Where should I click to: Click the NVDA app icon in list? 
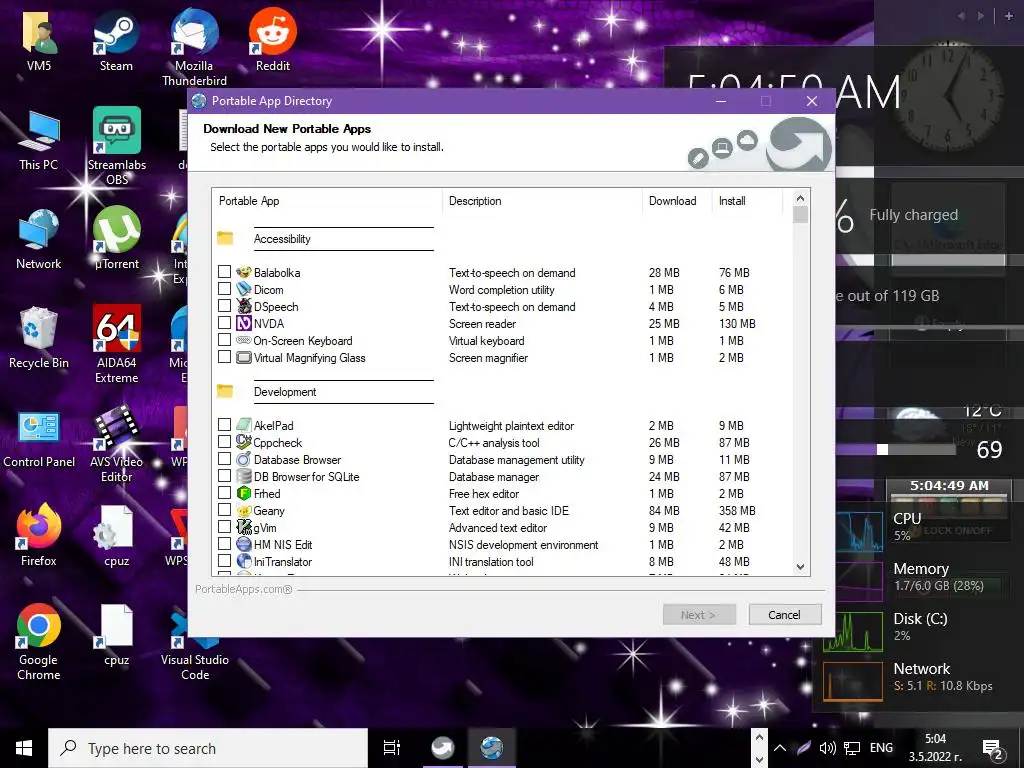click(244, 323)
